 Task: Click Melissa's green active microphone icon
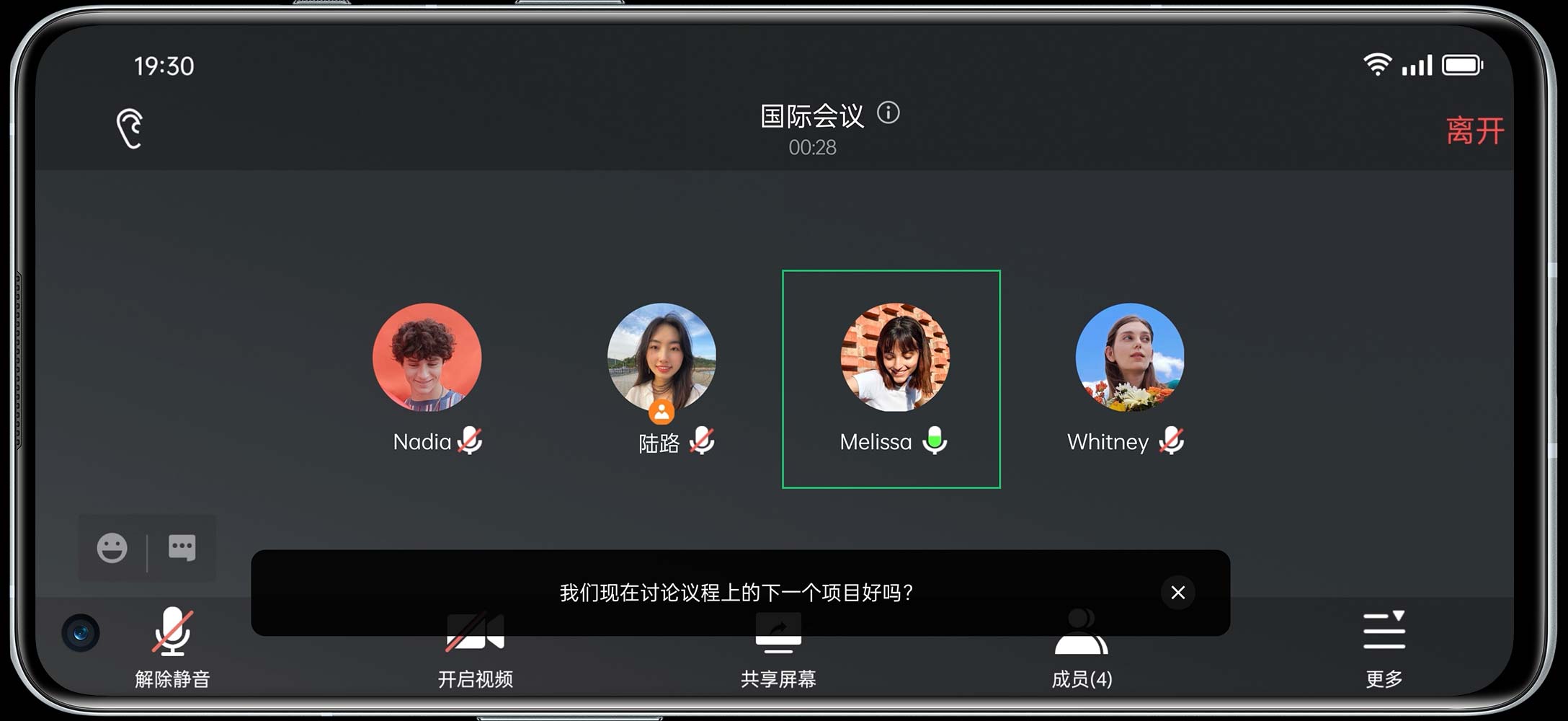(x=935, y=441)
